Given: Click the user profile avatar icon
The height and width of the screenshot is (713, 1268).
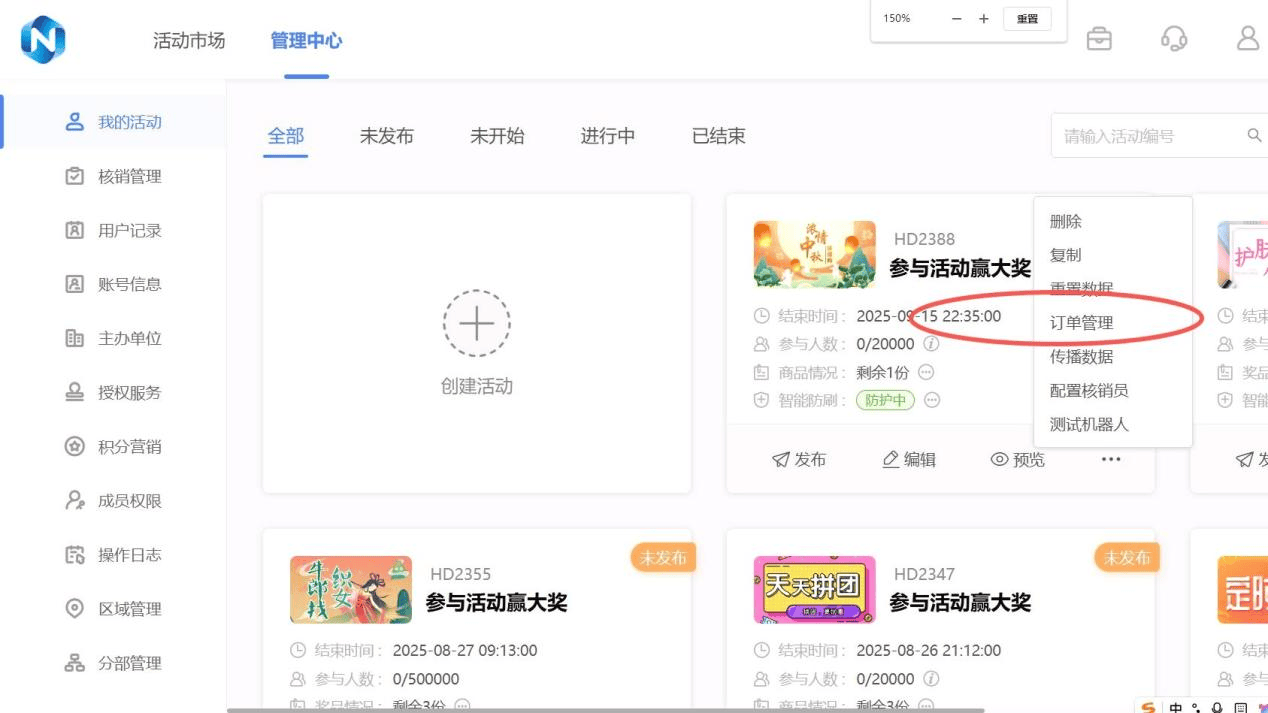Looking at the screenshot, I should tap(1248, 39).
